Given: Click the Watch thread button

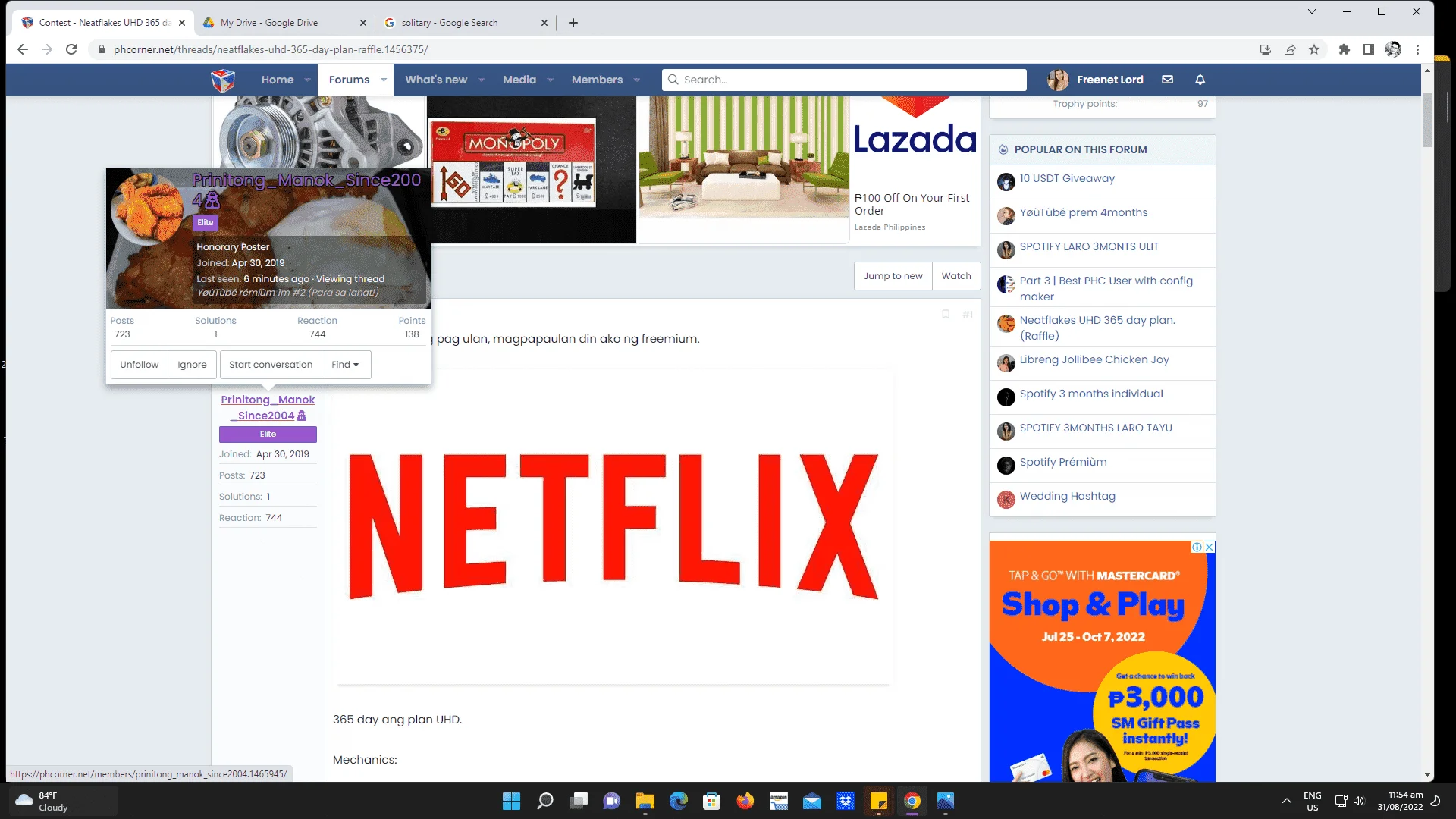Looking at the screenshot, I should click(x=956, y=276).
